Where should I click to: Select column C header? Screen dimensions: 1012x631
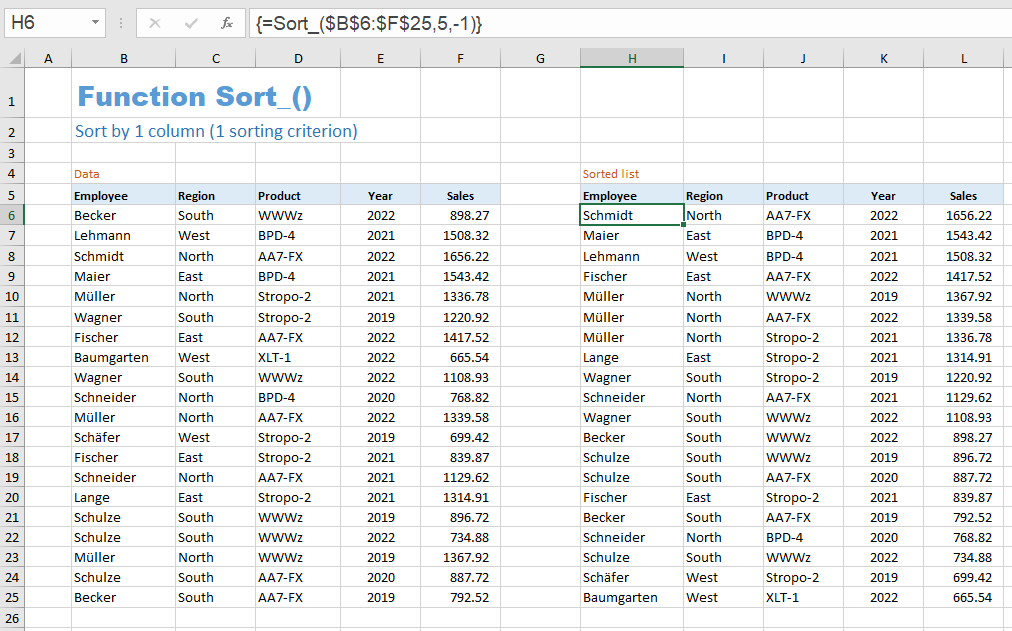[216, 59]
